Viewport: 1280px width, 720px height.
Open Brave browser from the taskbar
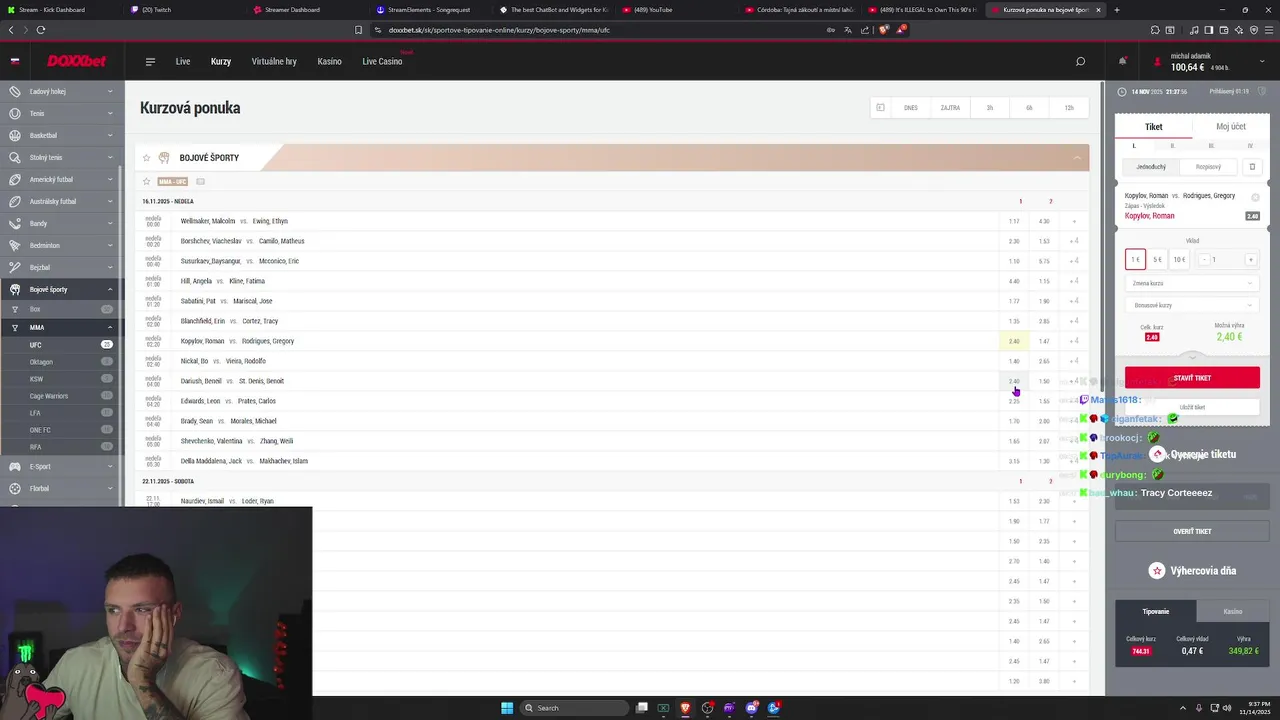point(685,708)
